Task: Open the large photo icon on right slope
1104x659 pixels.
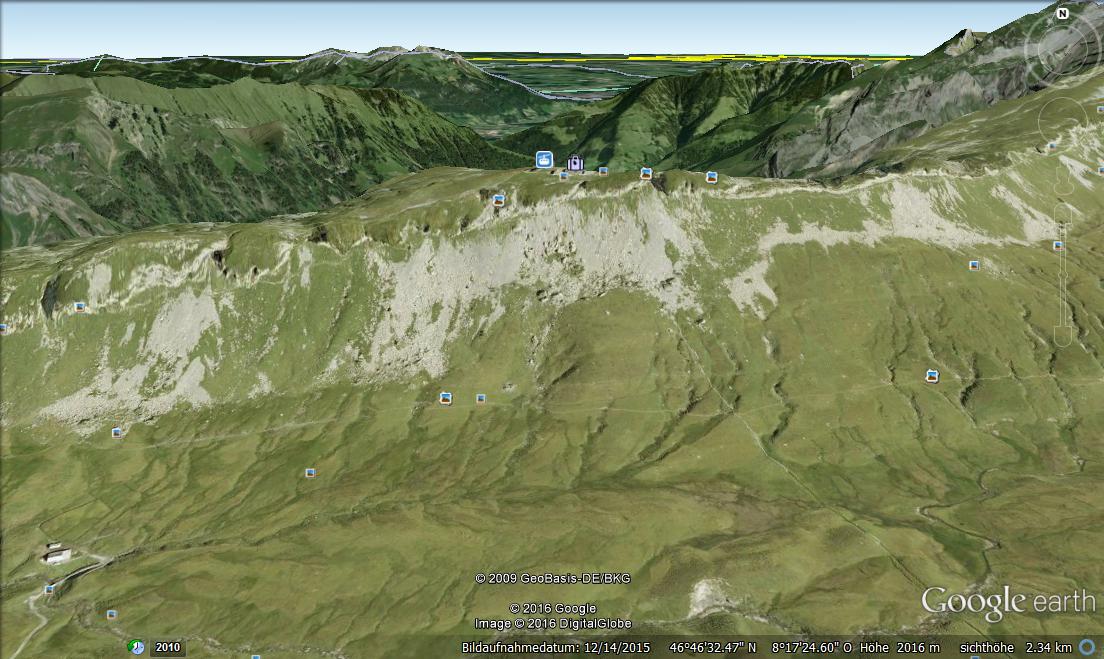Action: pyautogui.click(x=932, y=376)
